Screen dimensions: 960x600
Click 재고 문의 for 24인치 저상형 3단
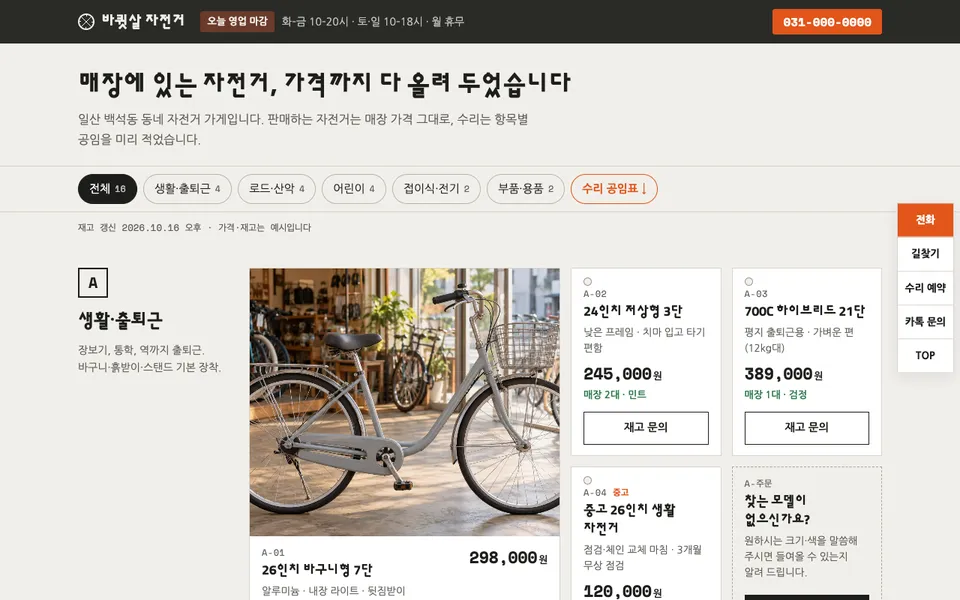point(646,428)
